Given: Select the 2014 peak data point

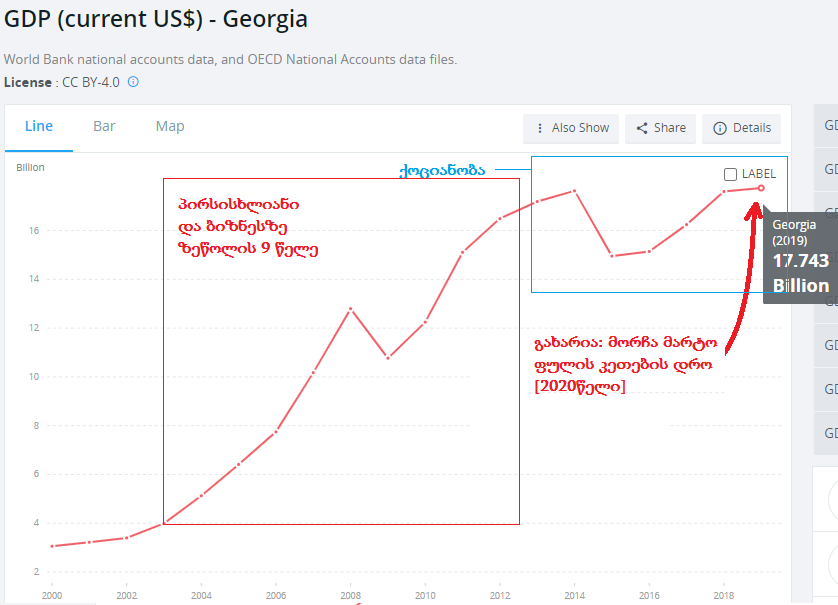Looking at the screenshot, I should (x=575, y=190).
